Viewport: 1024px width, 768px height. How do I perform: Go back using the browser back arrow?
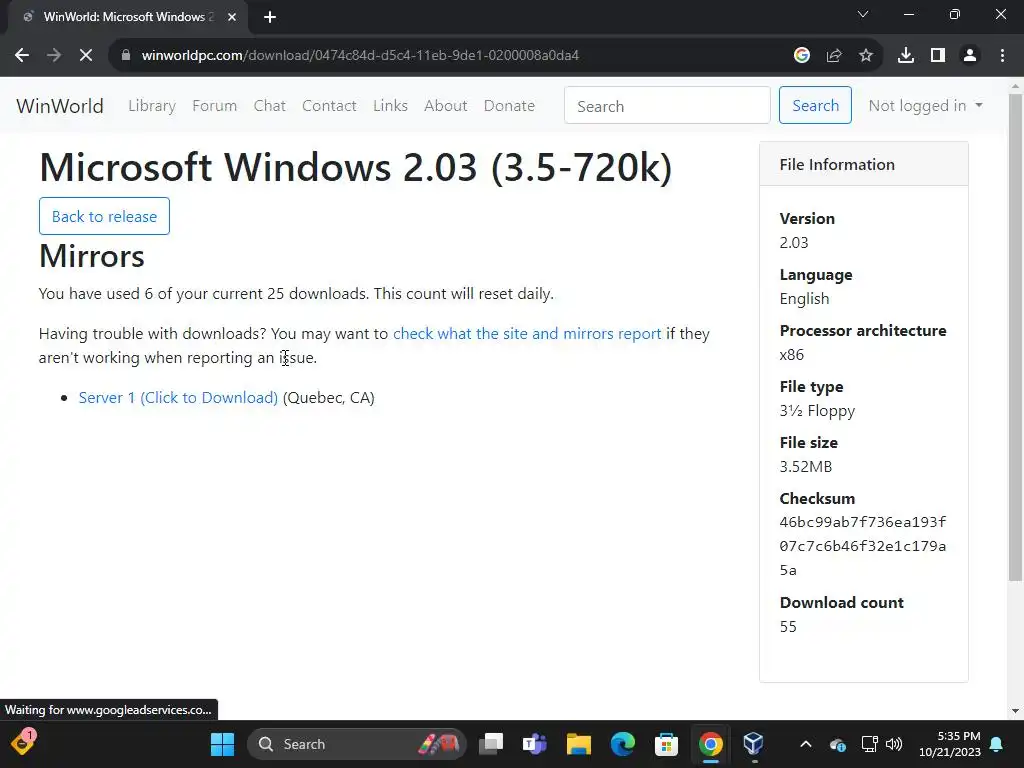pyautogui.click(x=22, y=56)
